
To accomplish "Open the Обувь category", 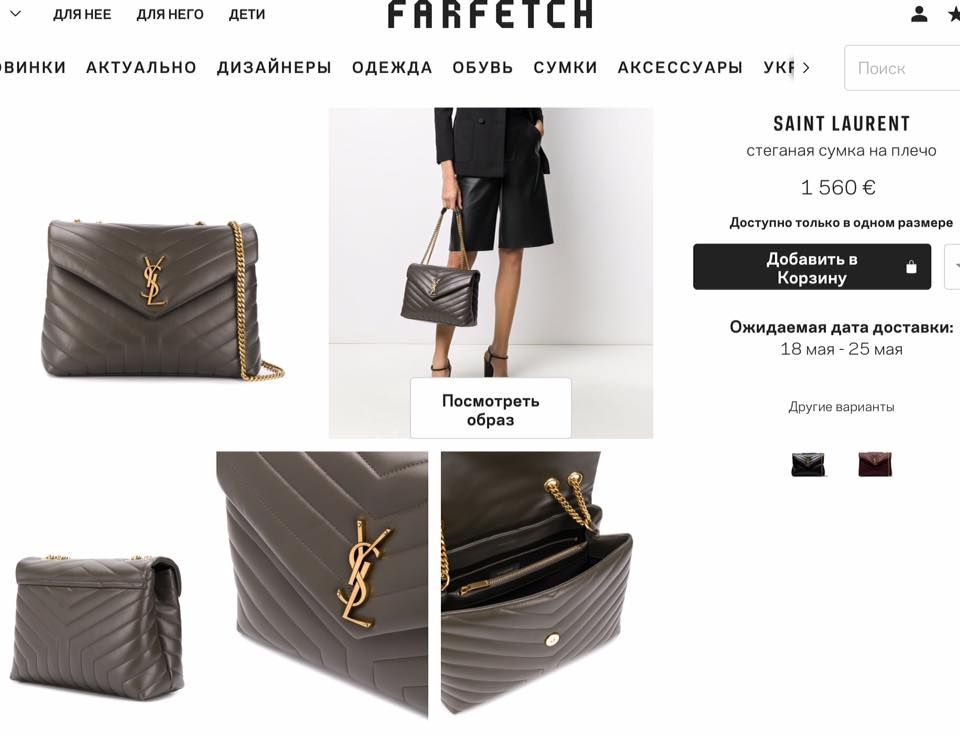I will click(x=482, y=67).
